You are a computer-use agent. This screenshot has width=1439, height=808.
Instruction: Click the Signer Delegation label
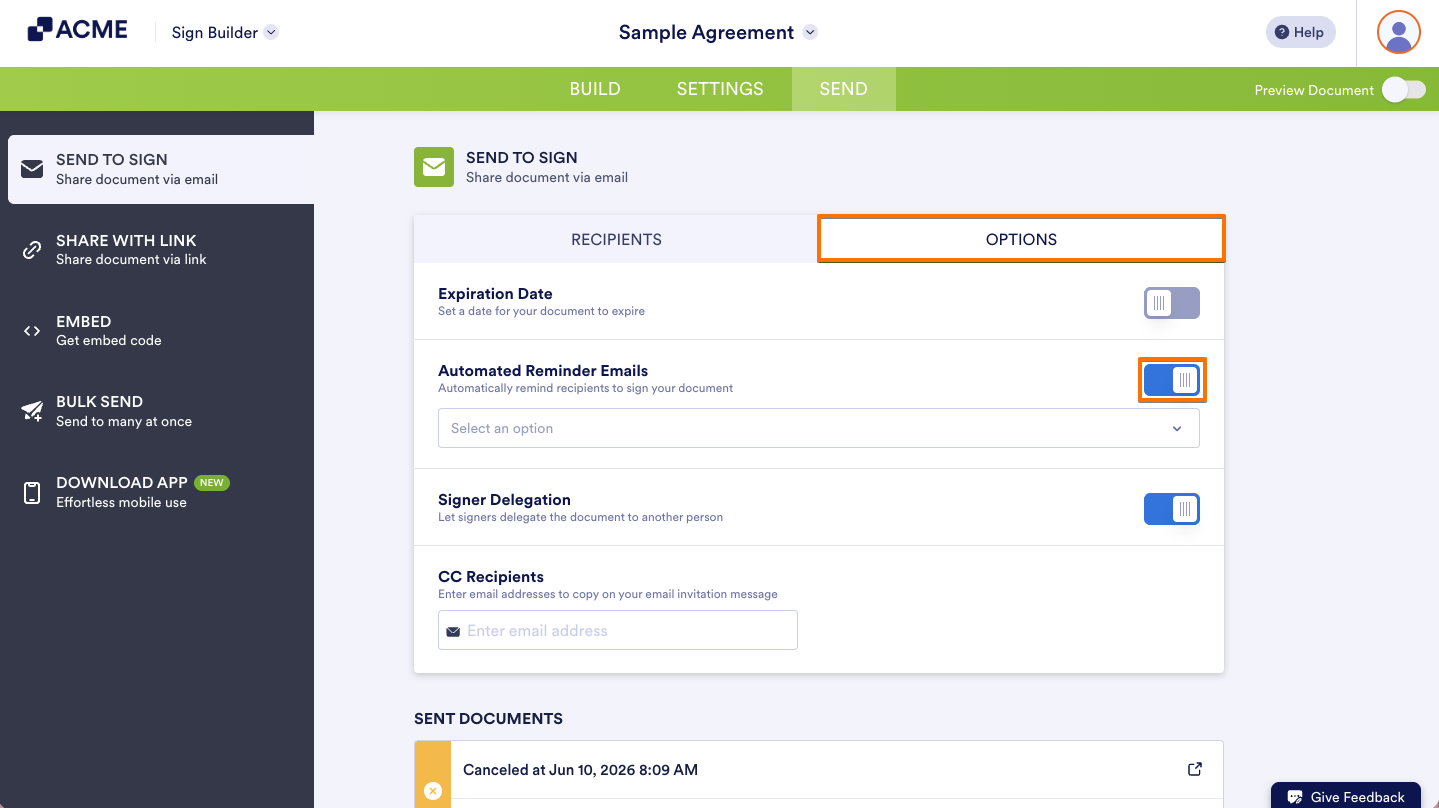pyautogui.click(x=504, y=500)
